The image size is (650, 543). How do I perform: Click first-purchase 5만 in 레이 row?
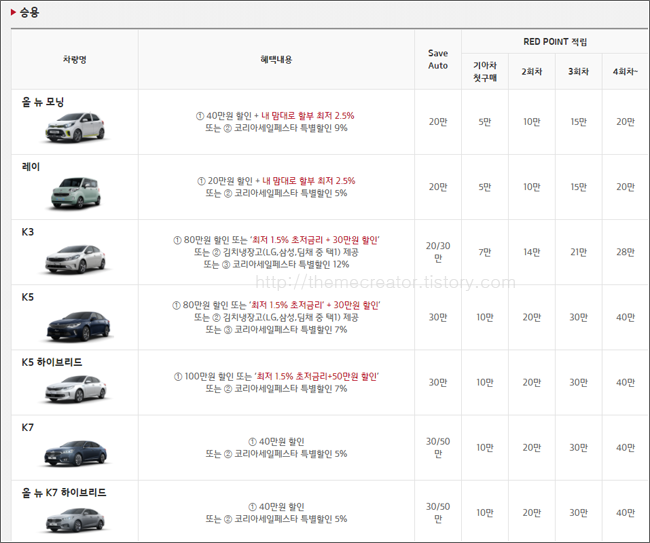point(485,187)
